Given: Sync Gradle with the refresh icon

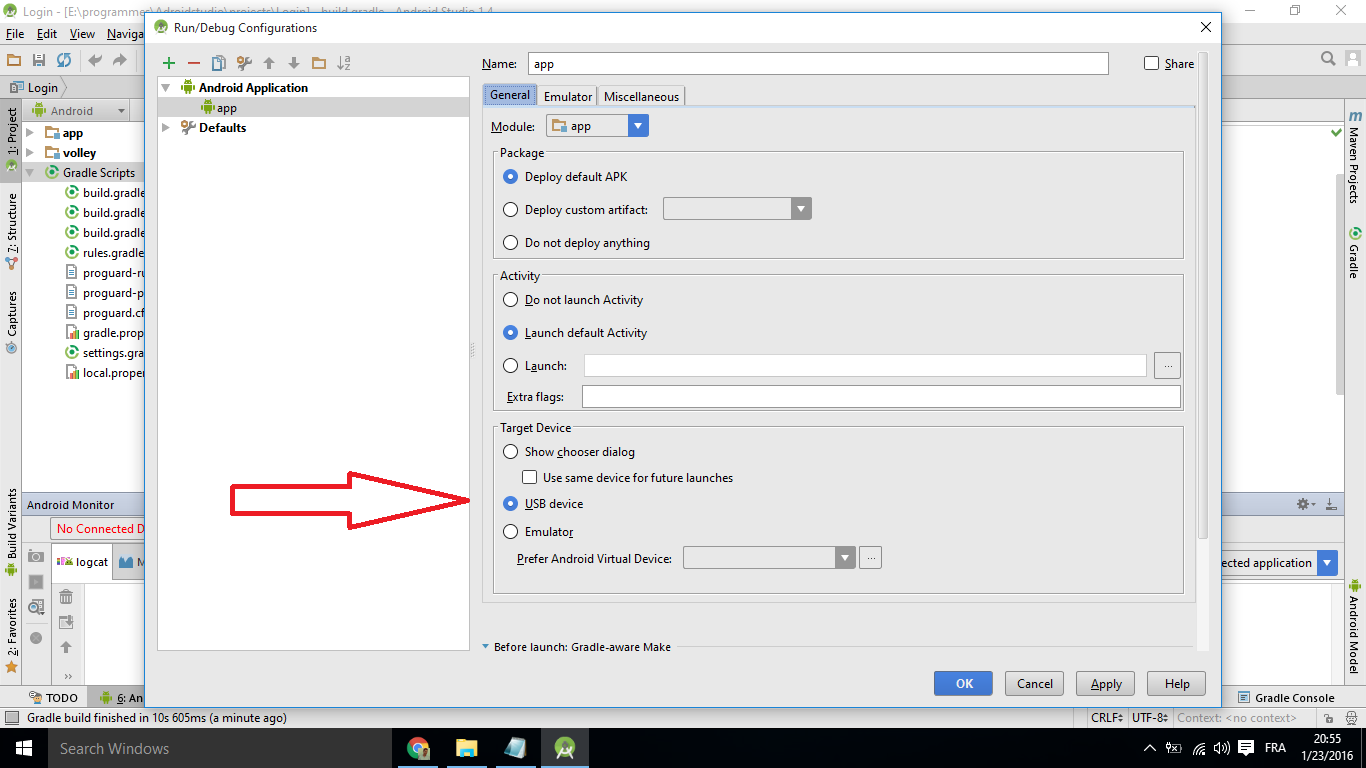Looking at the screenshot, I should (x=63, y=59).
